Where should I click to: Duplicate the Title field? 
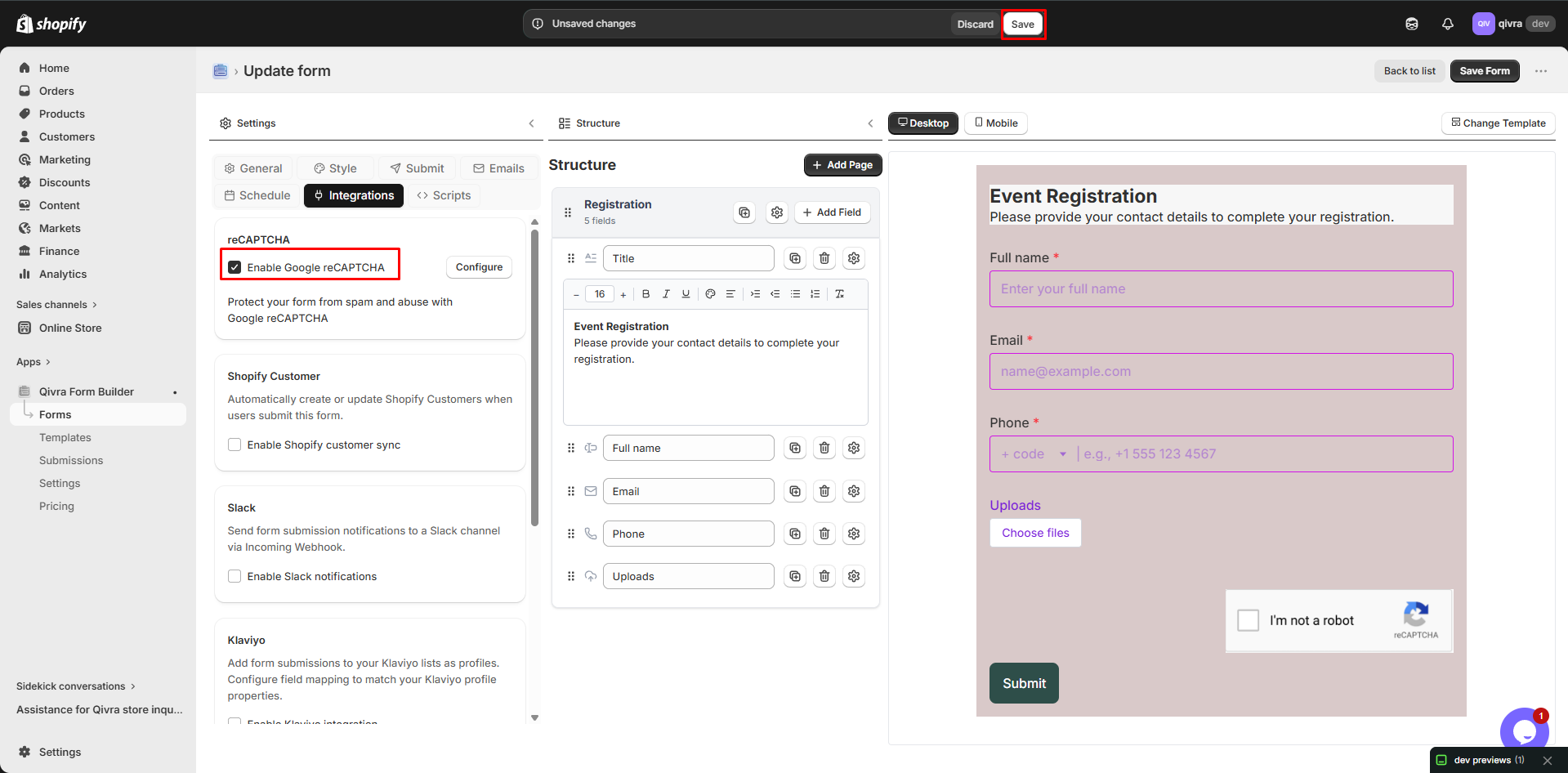coord(795,258)
